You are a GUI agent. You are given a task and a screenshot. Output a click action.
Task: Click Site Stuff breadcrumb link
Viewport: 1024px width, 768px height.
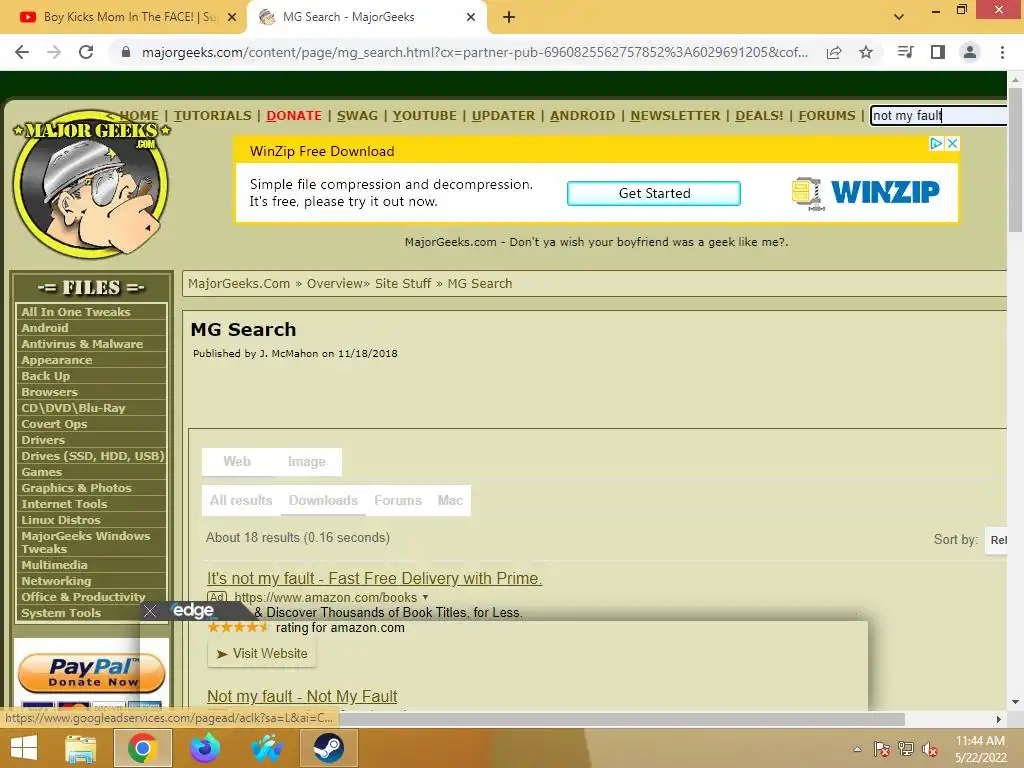pos(403,283)
